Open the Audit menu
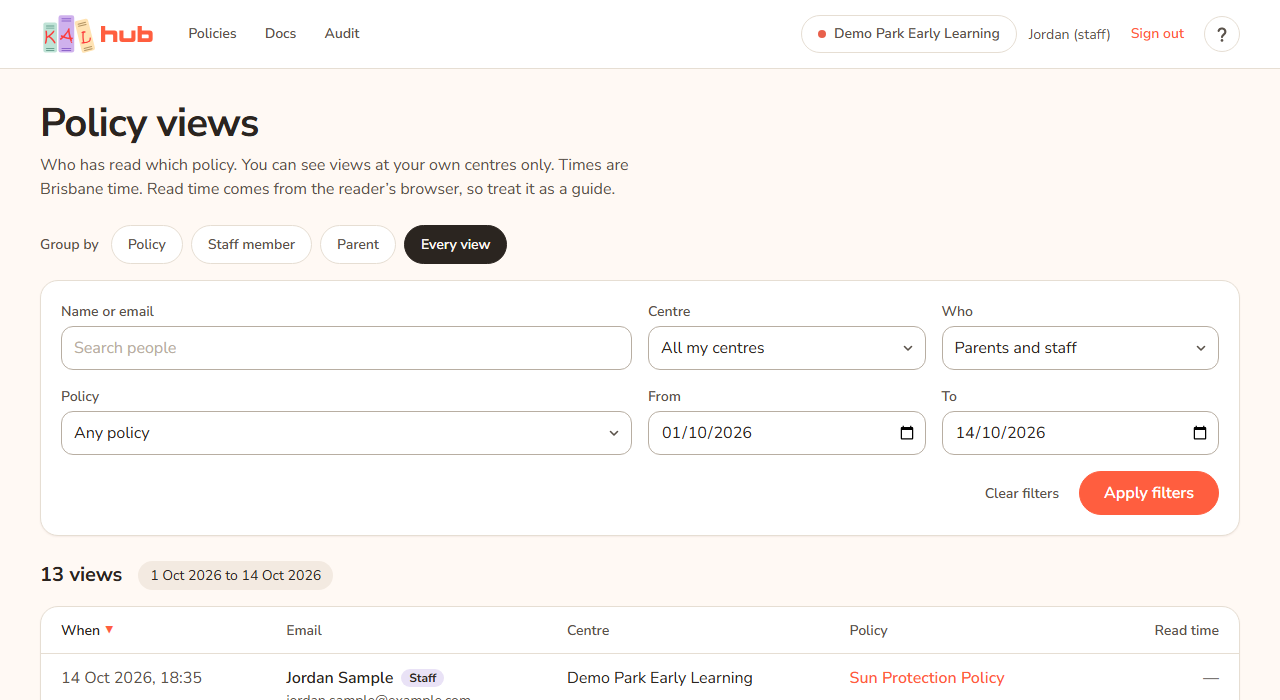 tap(342, 33)
